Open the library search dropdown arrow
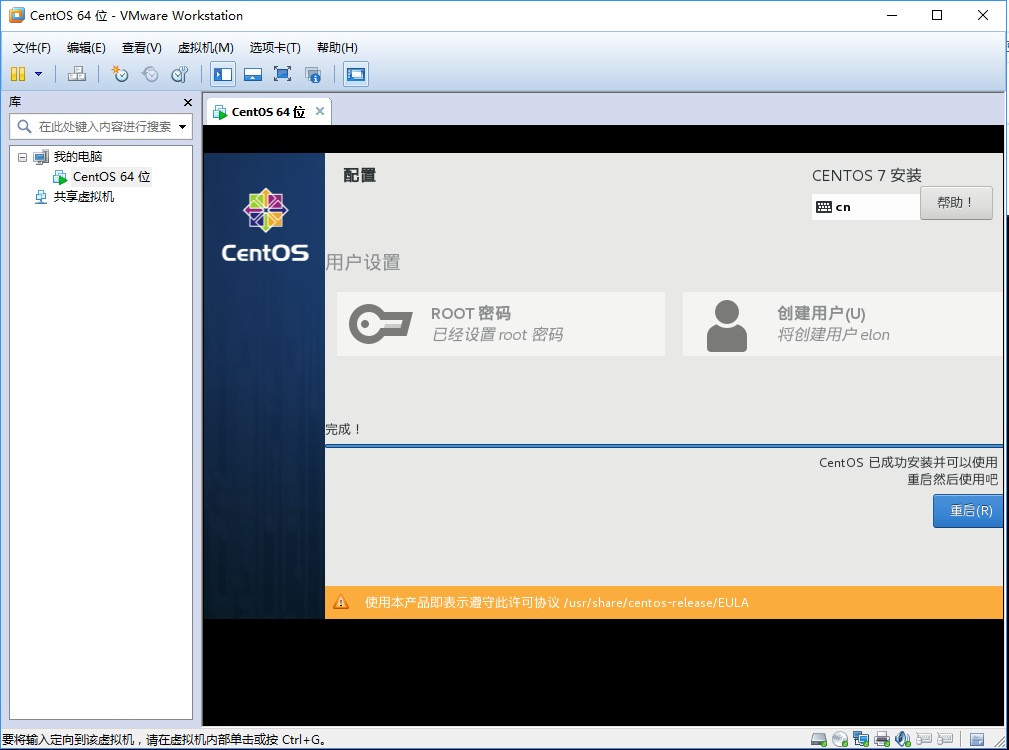Viewport: 1009px width, 750px height. pos(183,127)
